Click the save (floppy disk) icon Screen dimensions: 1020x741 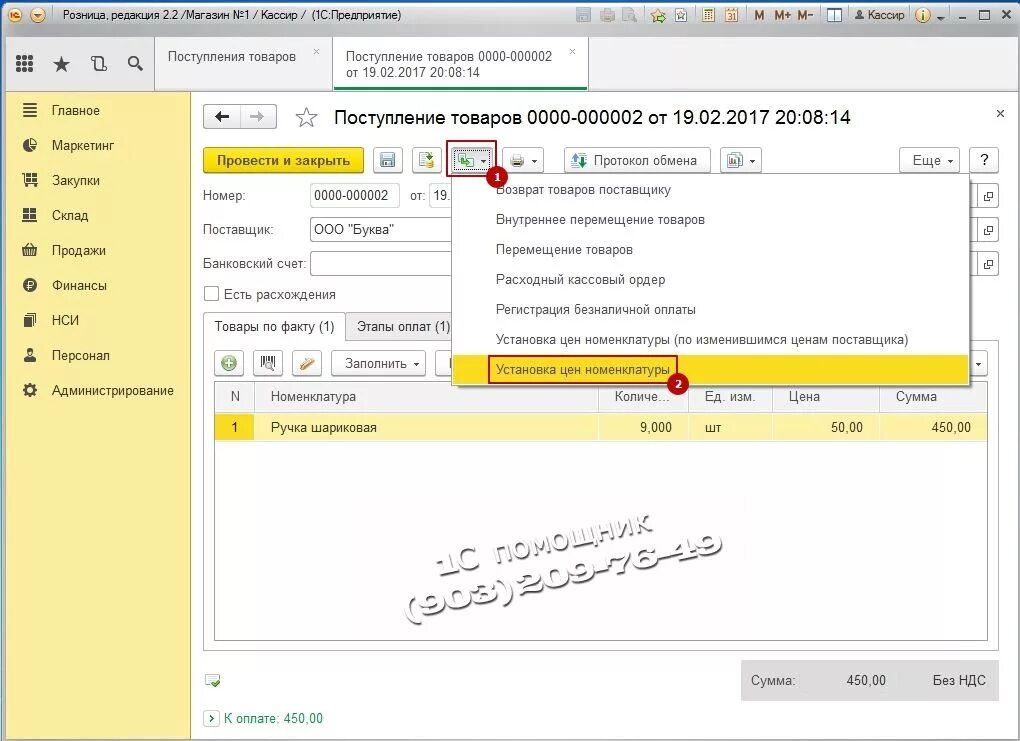coord(388,160)
